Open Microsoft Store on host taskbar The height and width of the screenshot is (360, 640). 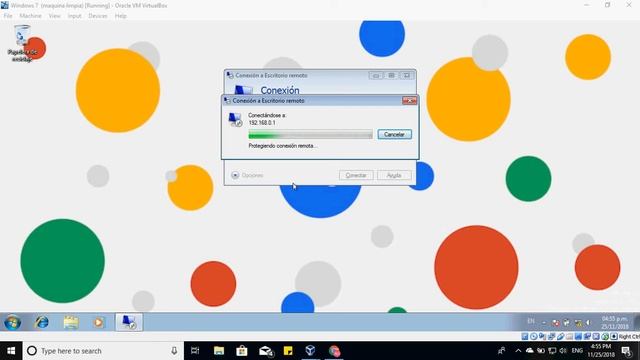(x=242, y=351)
